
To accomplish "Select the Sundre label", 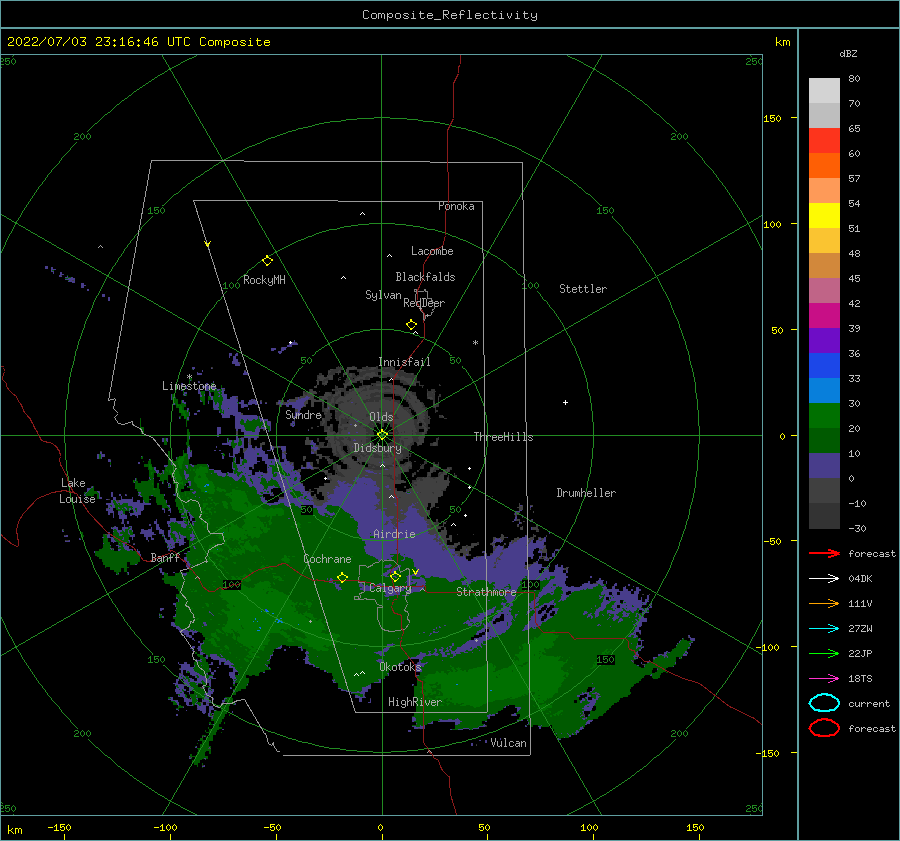I will 303,415.
